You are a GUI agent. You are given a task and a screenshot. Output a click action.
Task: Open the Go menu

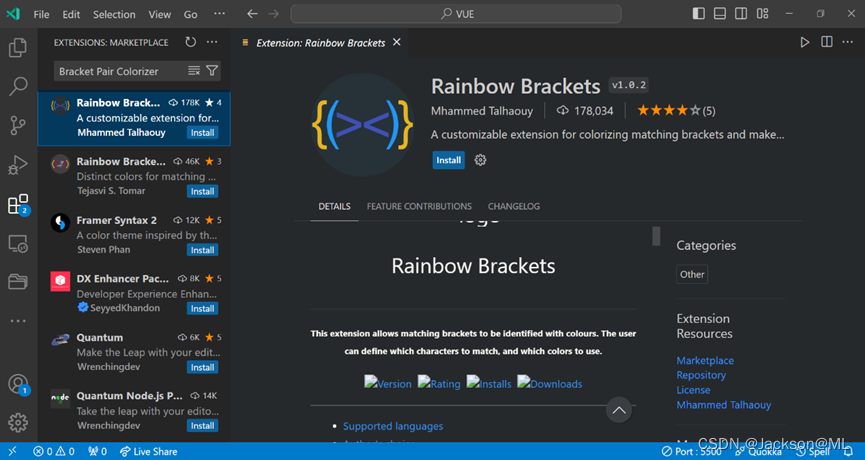click(x=190, y=14)
